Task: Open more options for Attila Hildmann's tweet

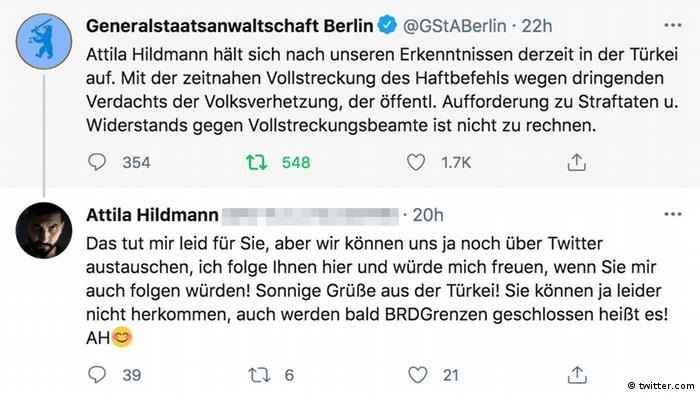Action: pyautogui.click(x=673, y=214)
